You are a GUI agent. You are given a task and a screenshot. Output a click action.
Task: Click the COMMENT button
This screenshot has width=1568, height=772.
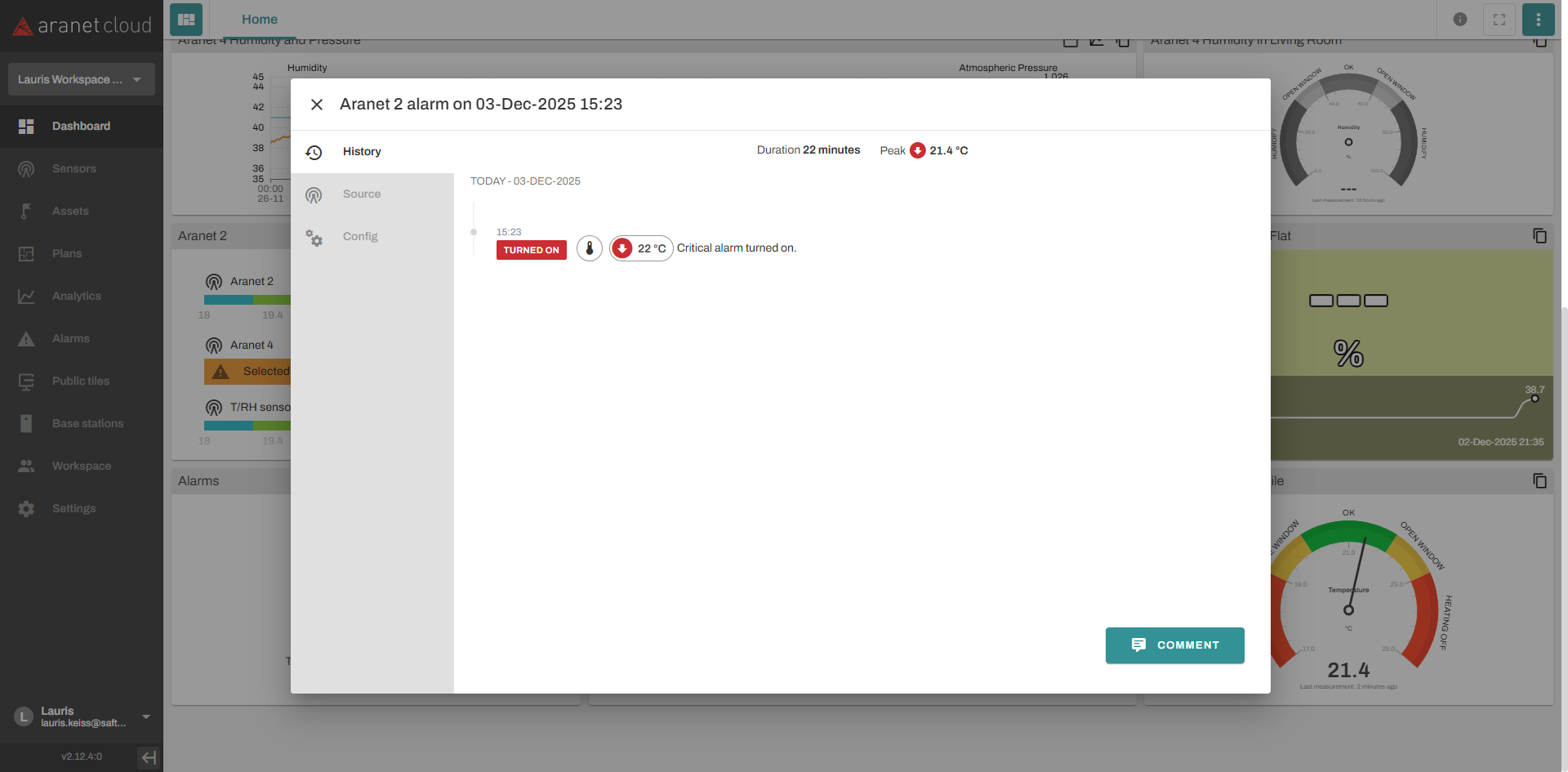(x=1174, y=645)
